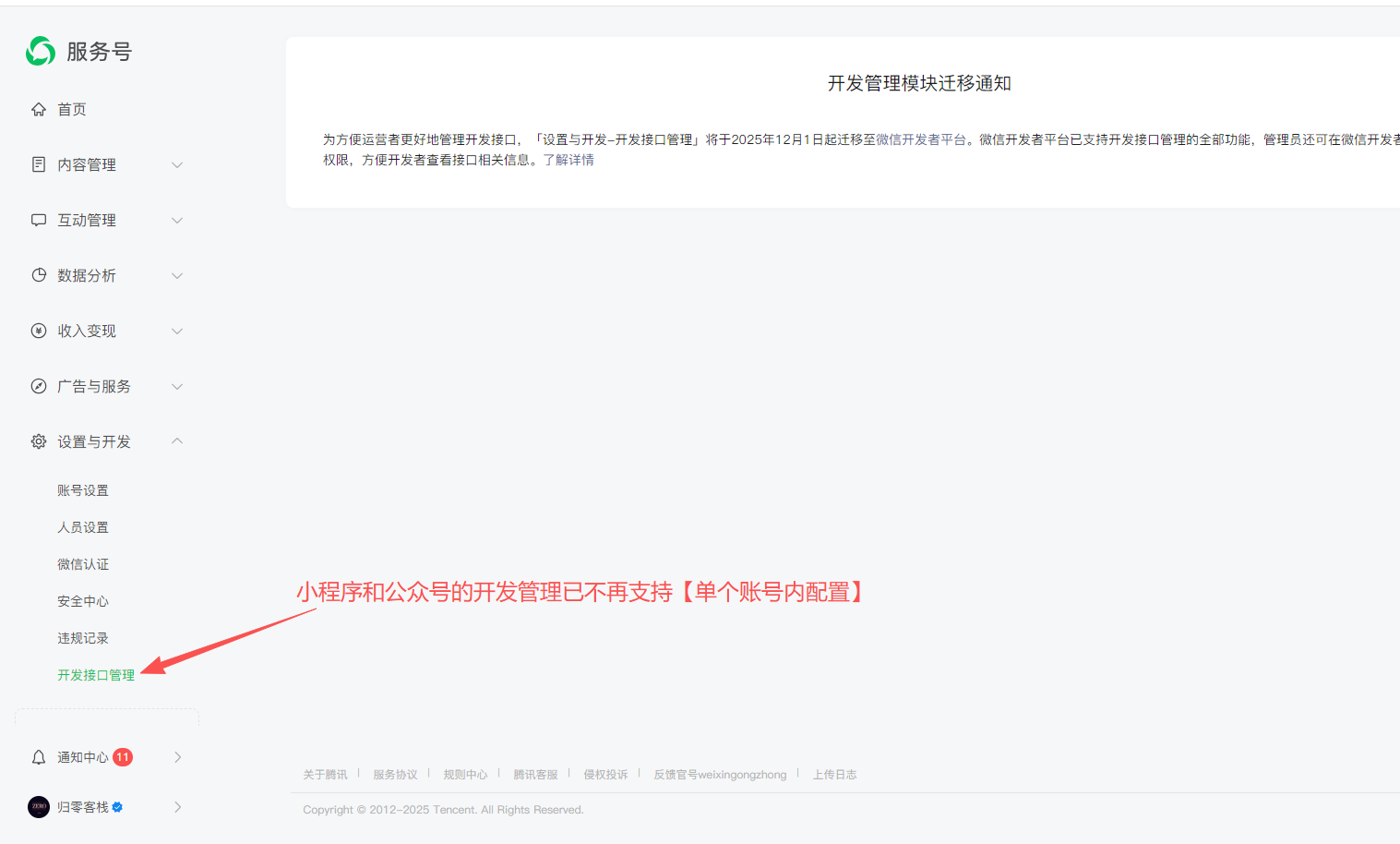The image size is (1400, 844).
Task: Open the 归零客栈 account arrow
Action: 178,807
